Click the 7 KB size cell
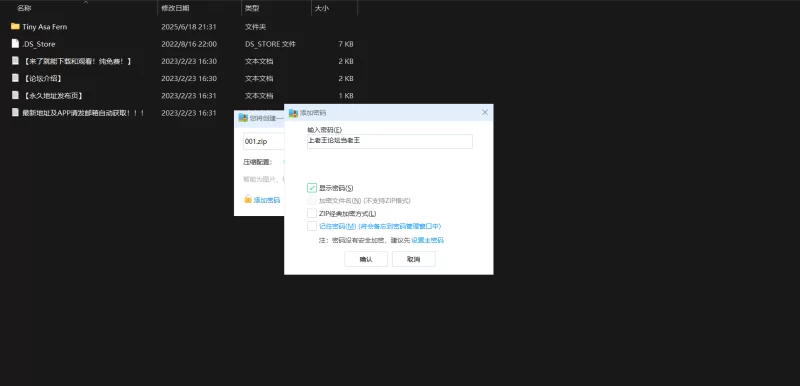The image size is (800, 386). tap(346, 44)
